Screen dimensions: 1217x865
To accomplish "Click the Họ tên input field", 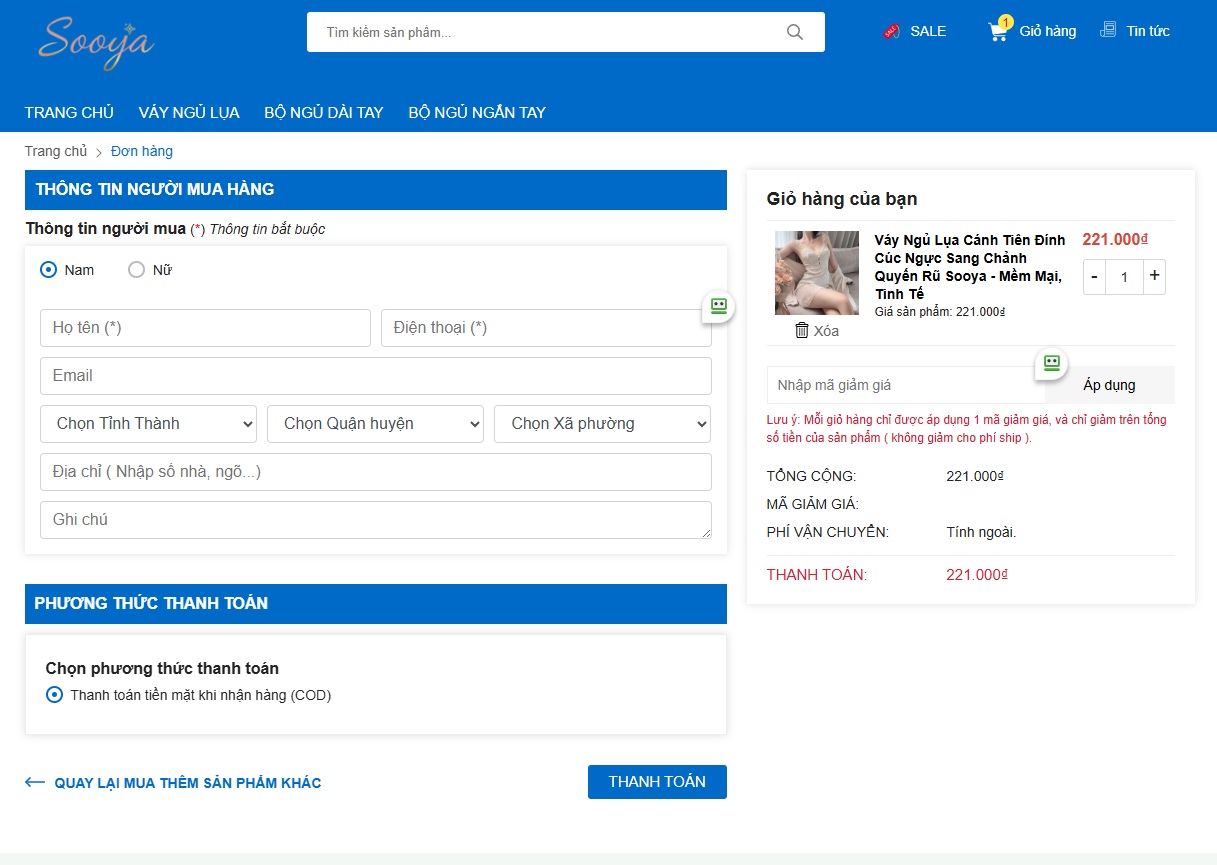I will tap(205, 328).
